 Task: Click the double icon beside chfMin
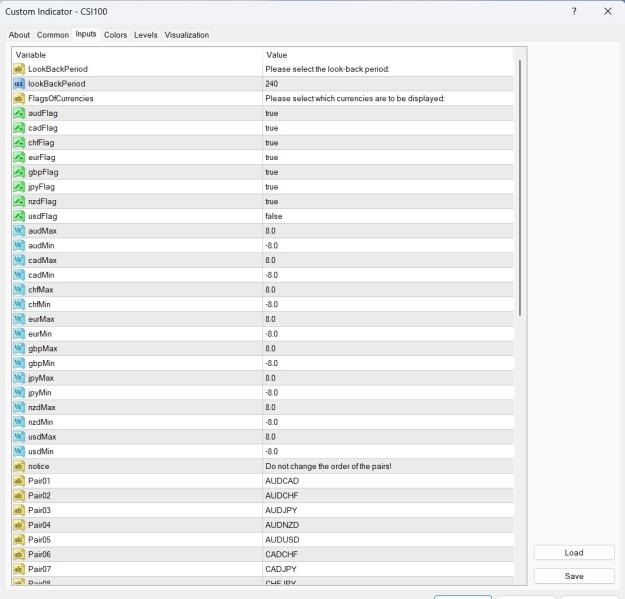click(x=19, y=304)
